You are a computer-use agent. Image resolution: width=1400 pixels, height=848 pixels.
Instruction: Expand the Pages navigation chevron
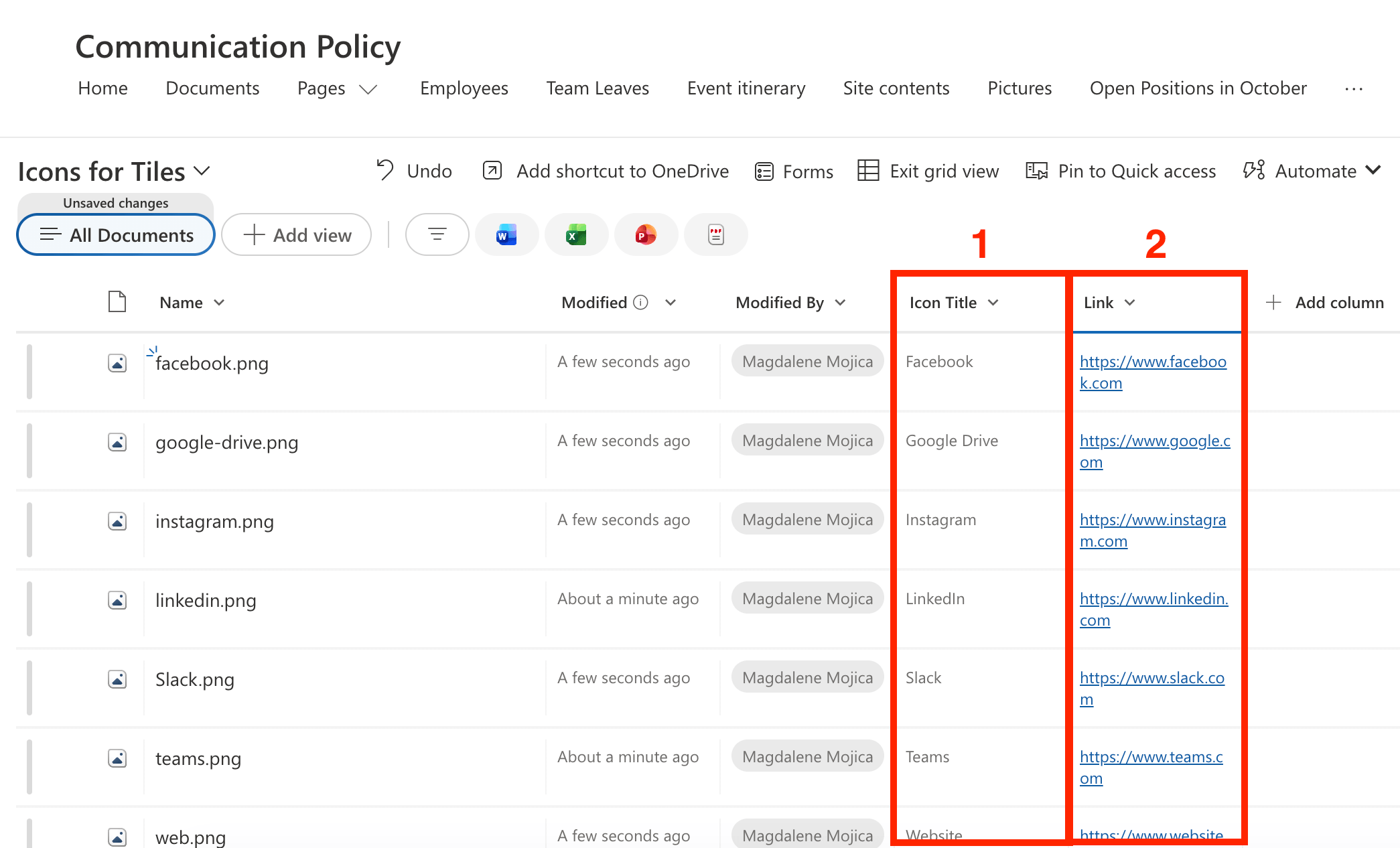[x=368, y=90]
